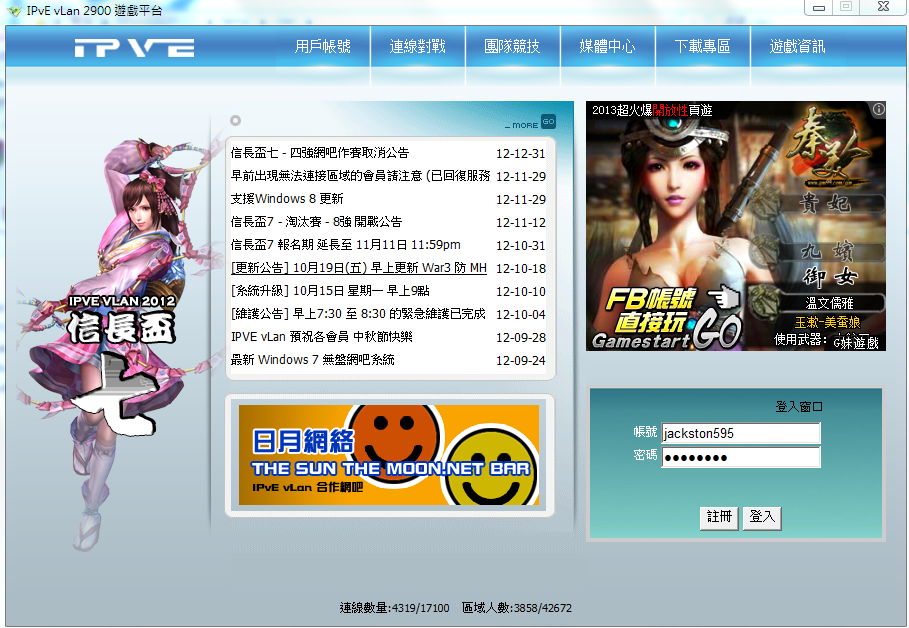Screen dimensions: 909x628
Task: Open the 團隊競技 menu
Action: 512,46
